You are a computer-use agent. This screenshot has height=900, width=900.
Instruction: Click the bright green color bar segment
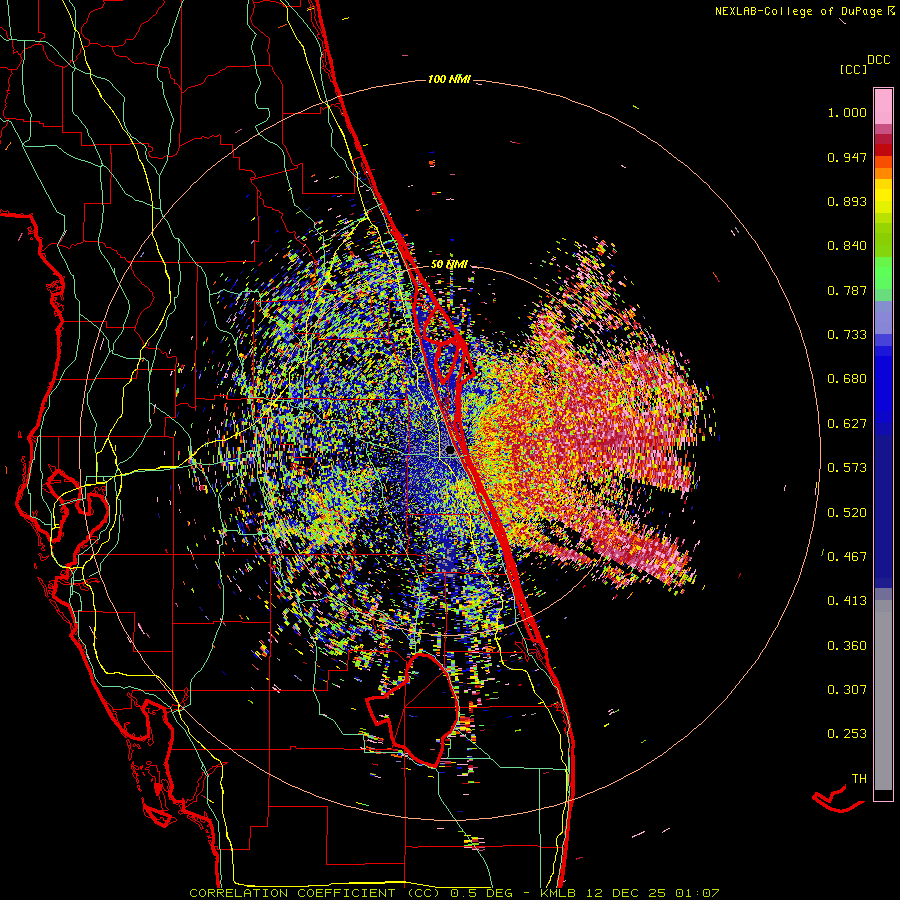click(x=883, y=272)
